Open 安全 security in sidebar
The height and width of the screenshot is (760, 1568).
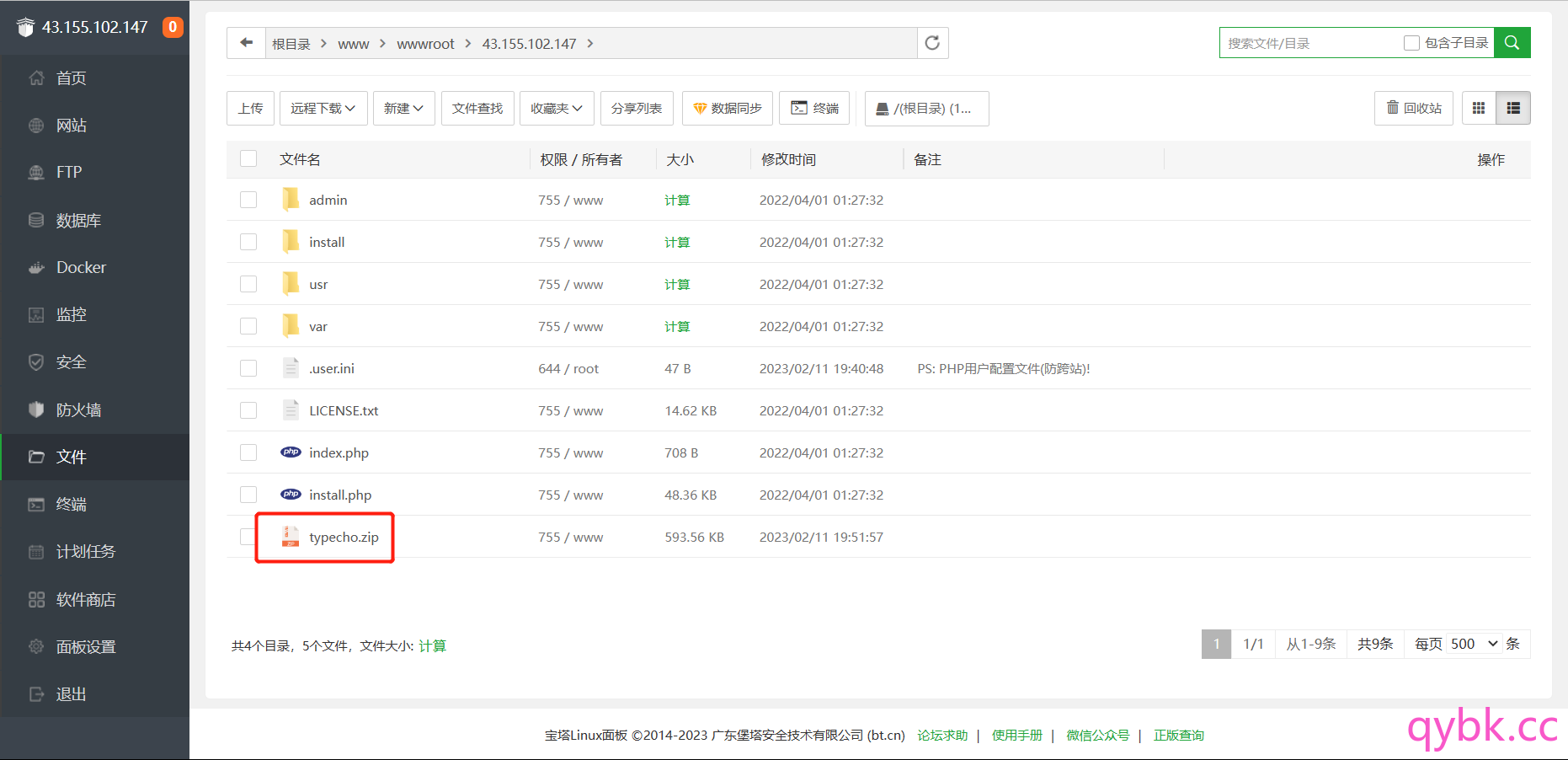(x=95, y=362)
